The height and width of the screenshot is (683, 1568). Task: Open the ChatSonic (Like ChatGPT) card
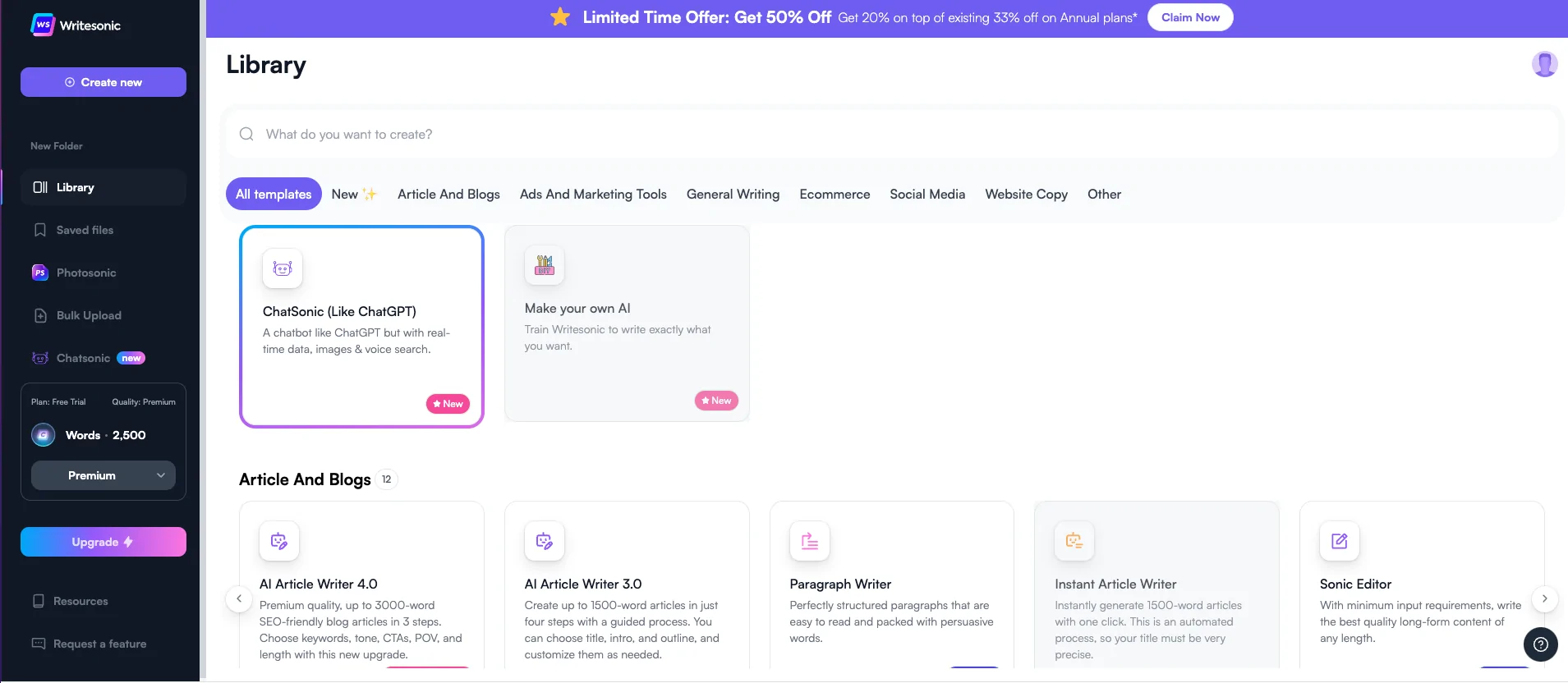click(361, 327)
